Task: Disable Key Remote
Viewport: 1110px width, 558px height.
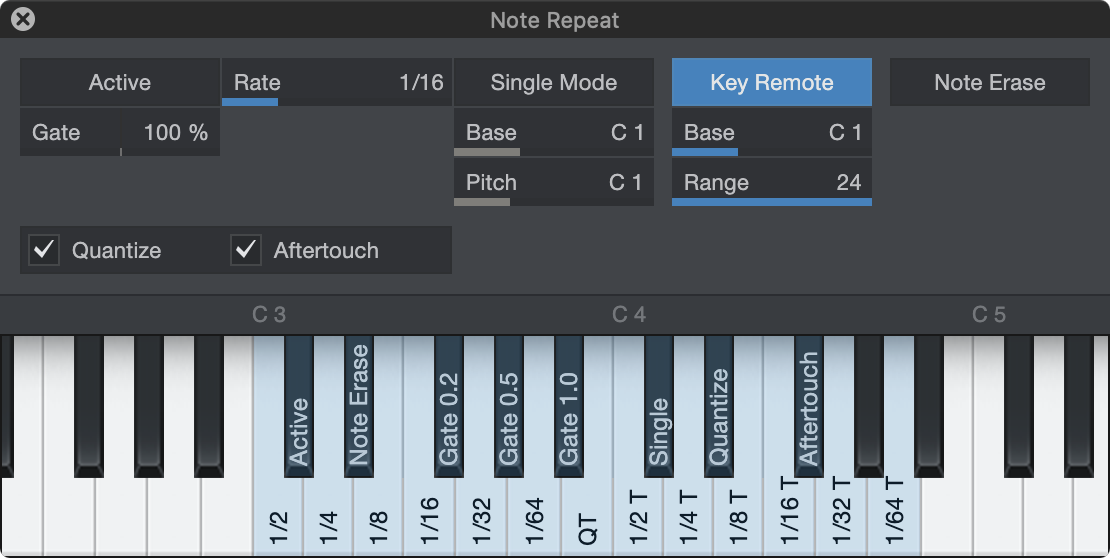Action: (x=772, y=82)
